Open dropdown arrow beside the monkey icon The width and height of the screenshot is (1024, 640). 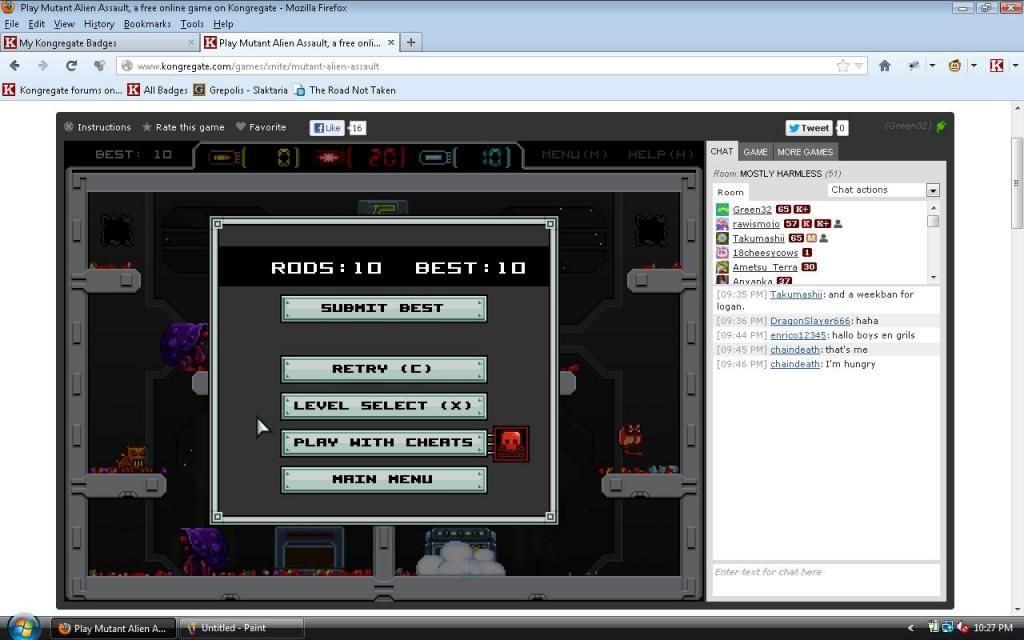pyautogui.click(x=974, y=66)
